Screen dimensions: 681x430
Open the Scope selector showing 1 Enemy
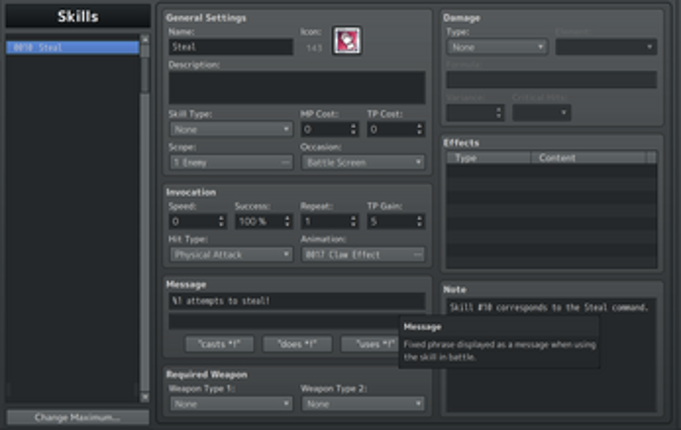coord(231,162)
